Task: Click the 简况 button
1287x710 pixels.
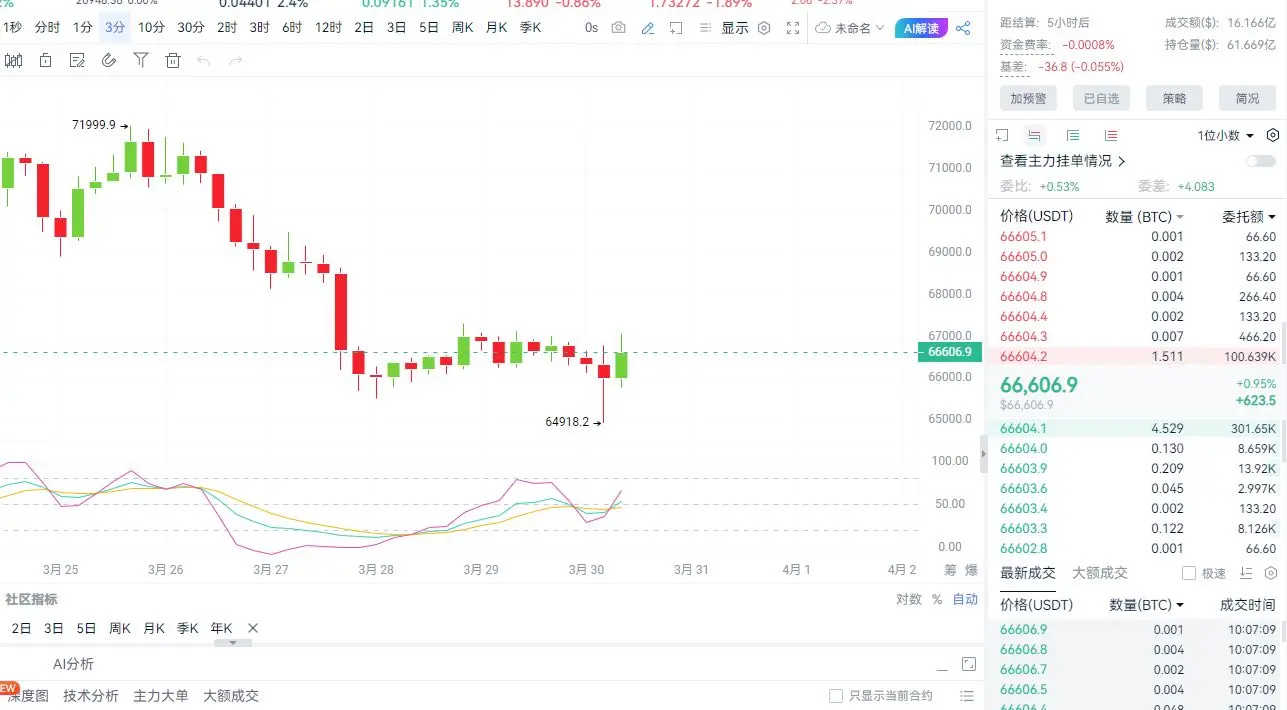Action: (x=1247, y=98)
